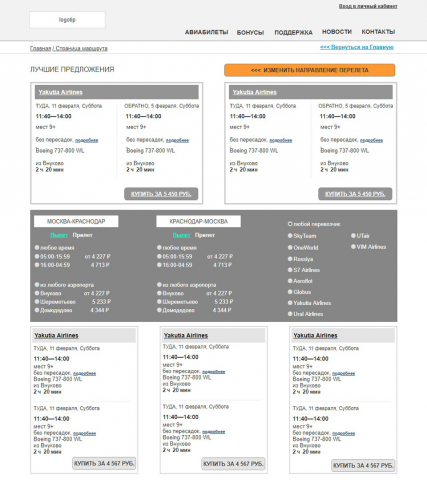The image size is (427, 480).
Task: Pick Globus in the carrier filter
Action: pyautogui.click(x=299, y=292)
